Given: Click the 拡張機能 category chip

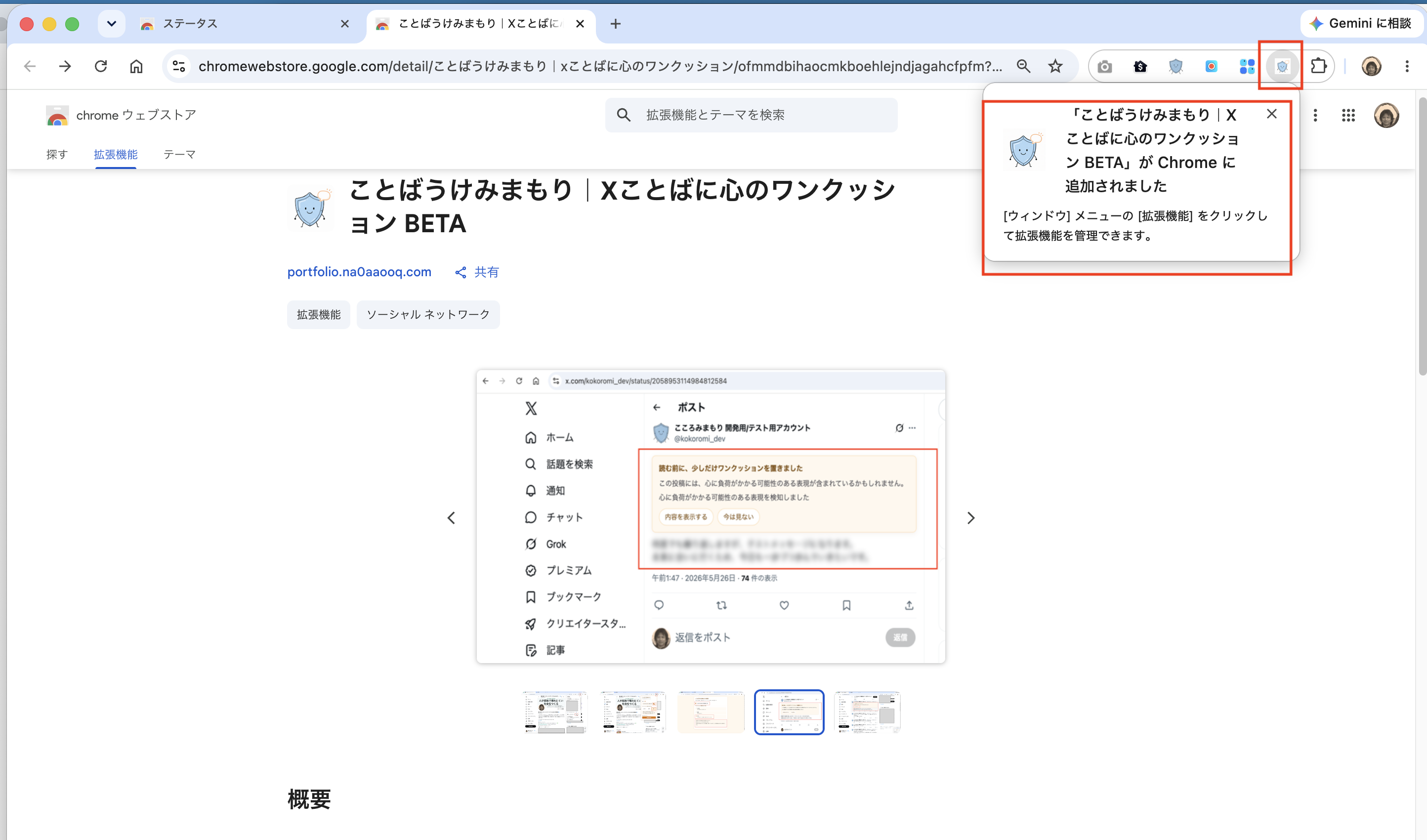Looking at the screenshot, I should [x=318, y=314].
